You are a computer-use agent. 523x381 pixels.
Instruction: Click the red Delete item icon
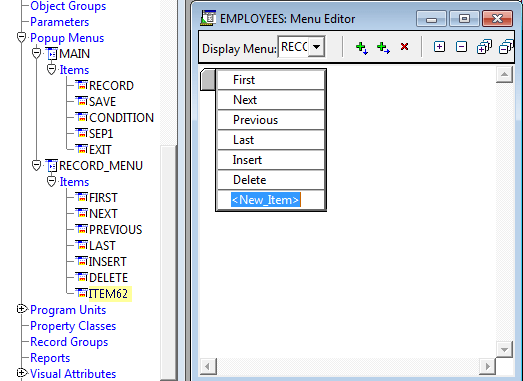click(x=404, y=46)
